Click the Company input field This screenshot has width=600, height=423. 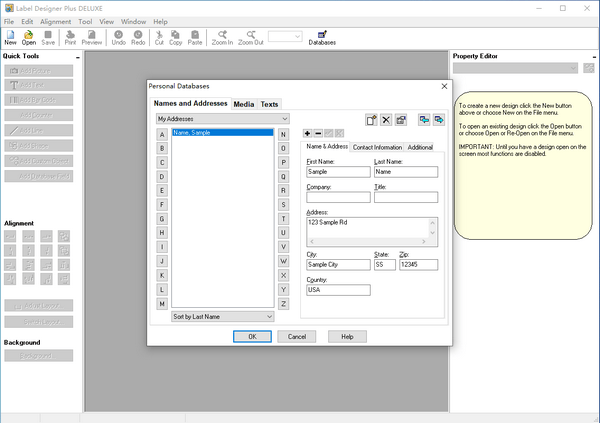[x=337, y=197]
